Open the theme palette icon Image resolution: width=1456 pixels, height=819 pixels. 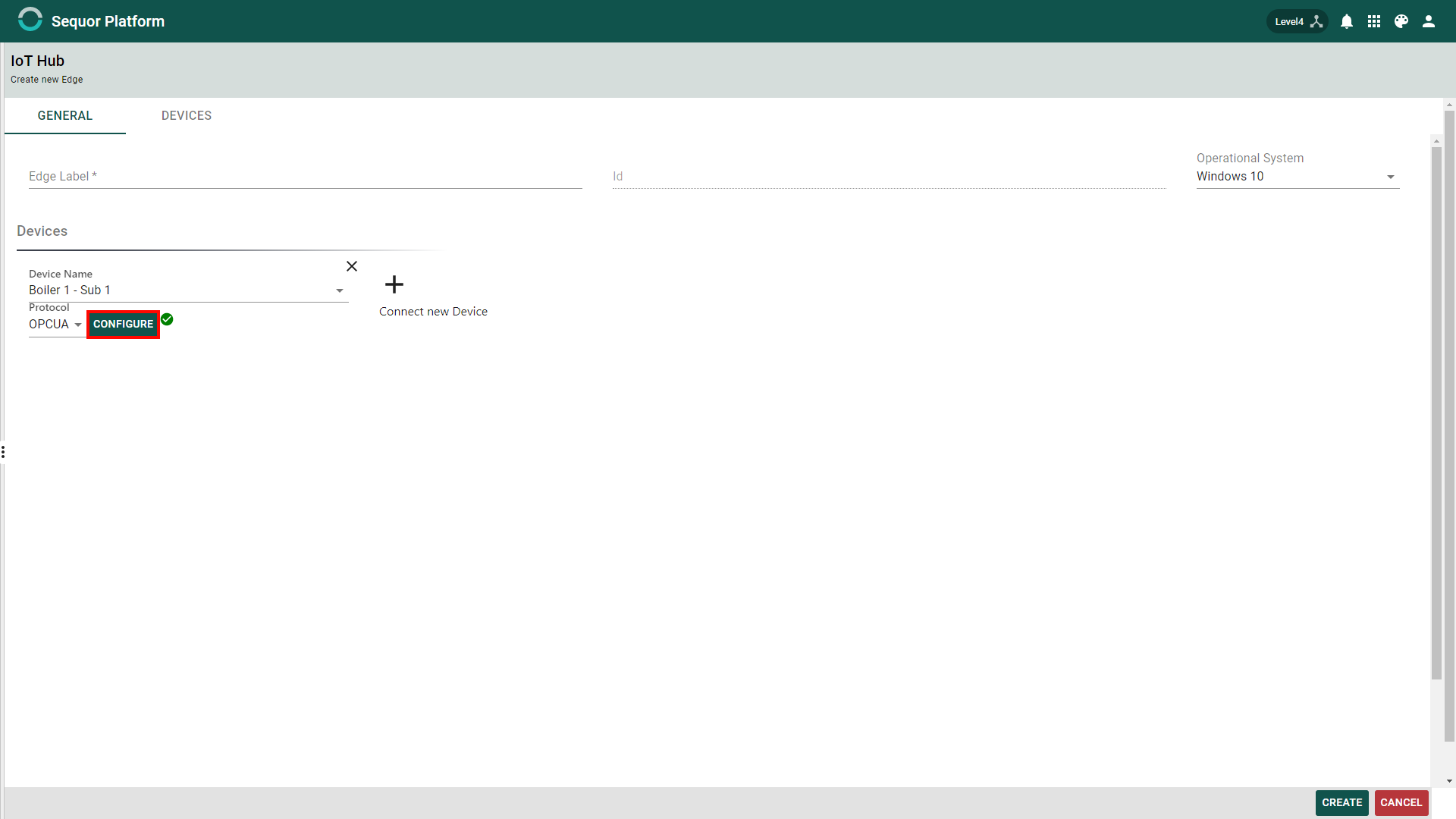pos(1401,21)
